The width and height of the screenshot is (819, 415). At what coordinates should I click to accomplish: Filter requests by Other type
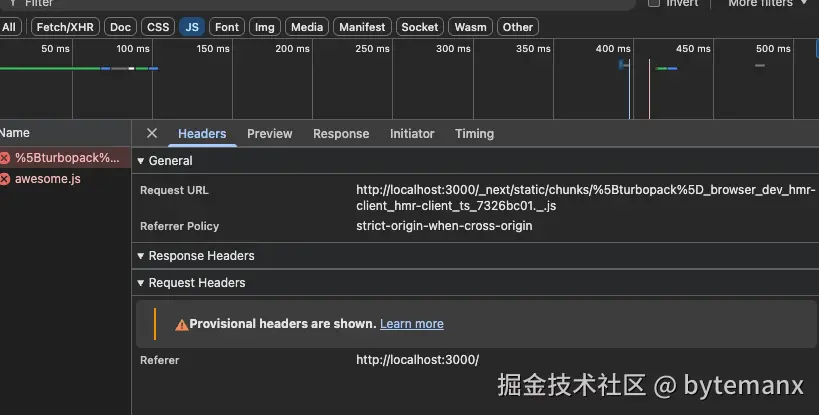(518, 27)
